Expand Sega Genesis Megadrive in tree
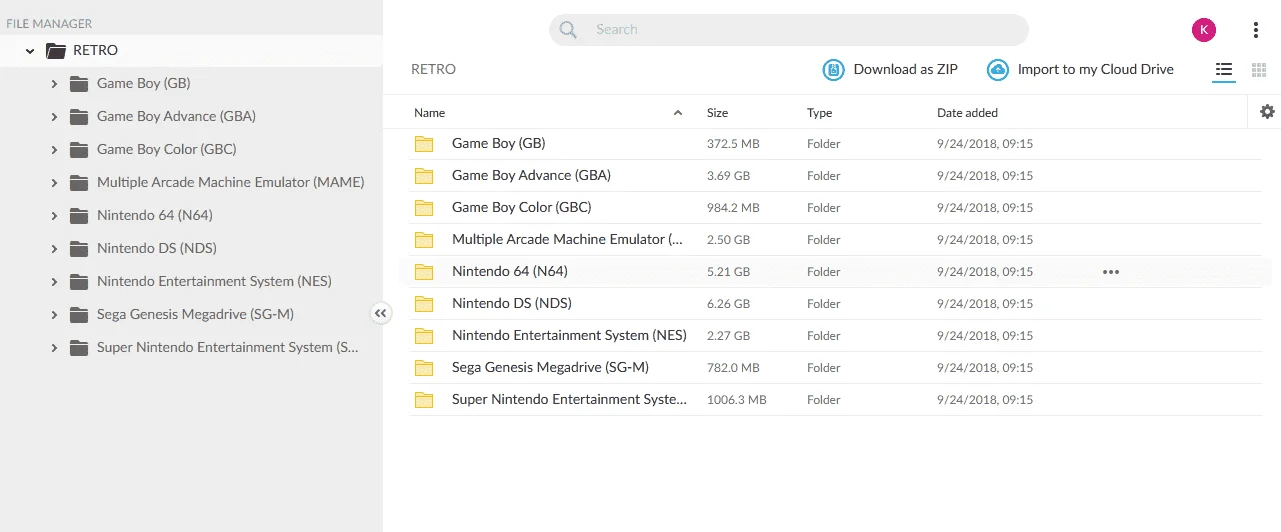The height and width of the screenshot is (532, 1281). coord(55,315)
